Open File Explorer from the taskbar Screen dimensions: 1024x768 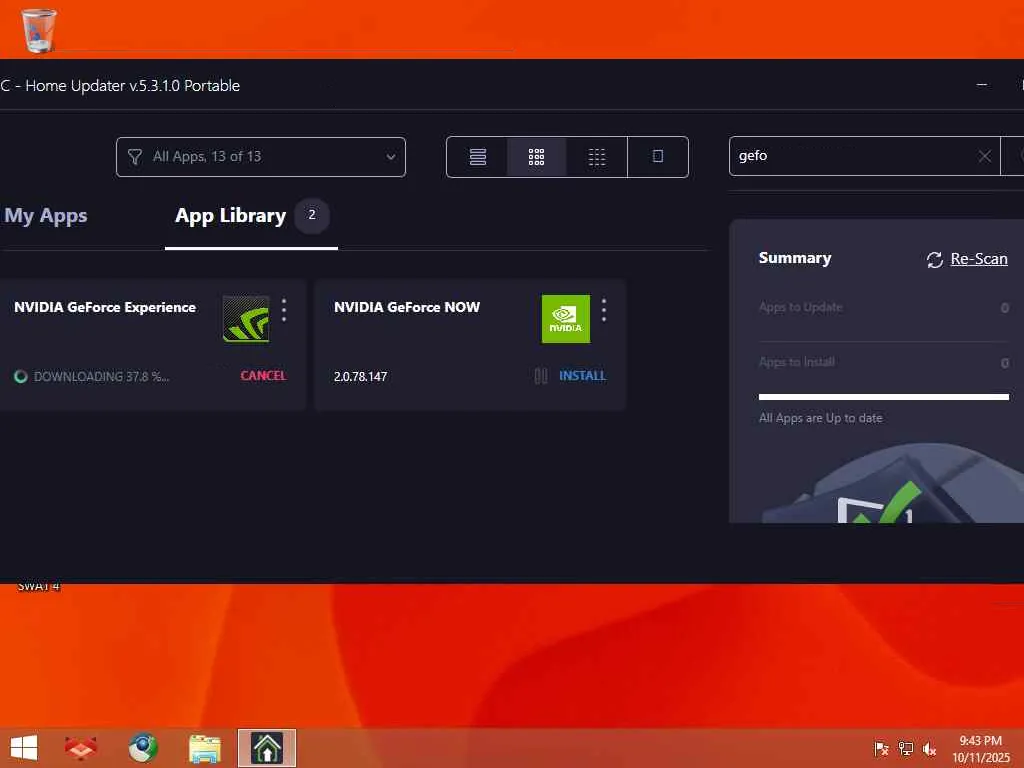pyautogui.click(x=204, y=748)
